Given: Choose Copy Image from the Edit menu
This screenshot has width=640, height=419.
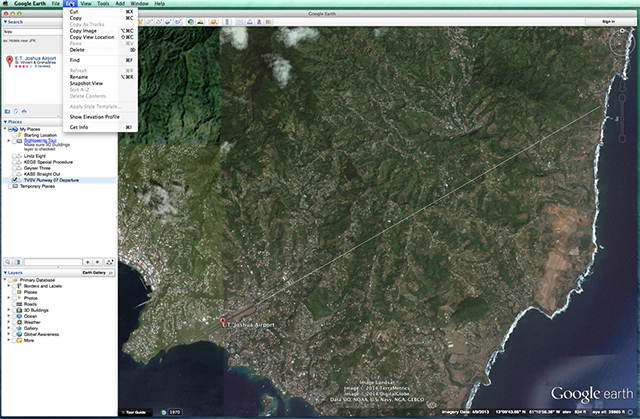Looking at the screenshot, I should (x=100, y=31).
